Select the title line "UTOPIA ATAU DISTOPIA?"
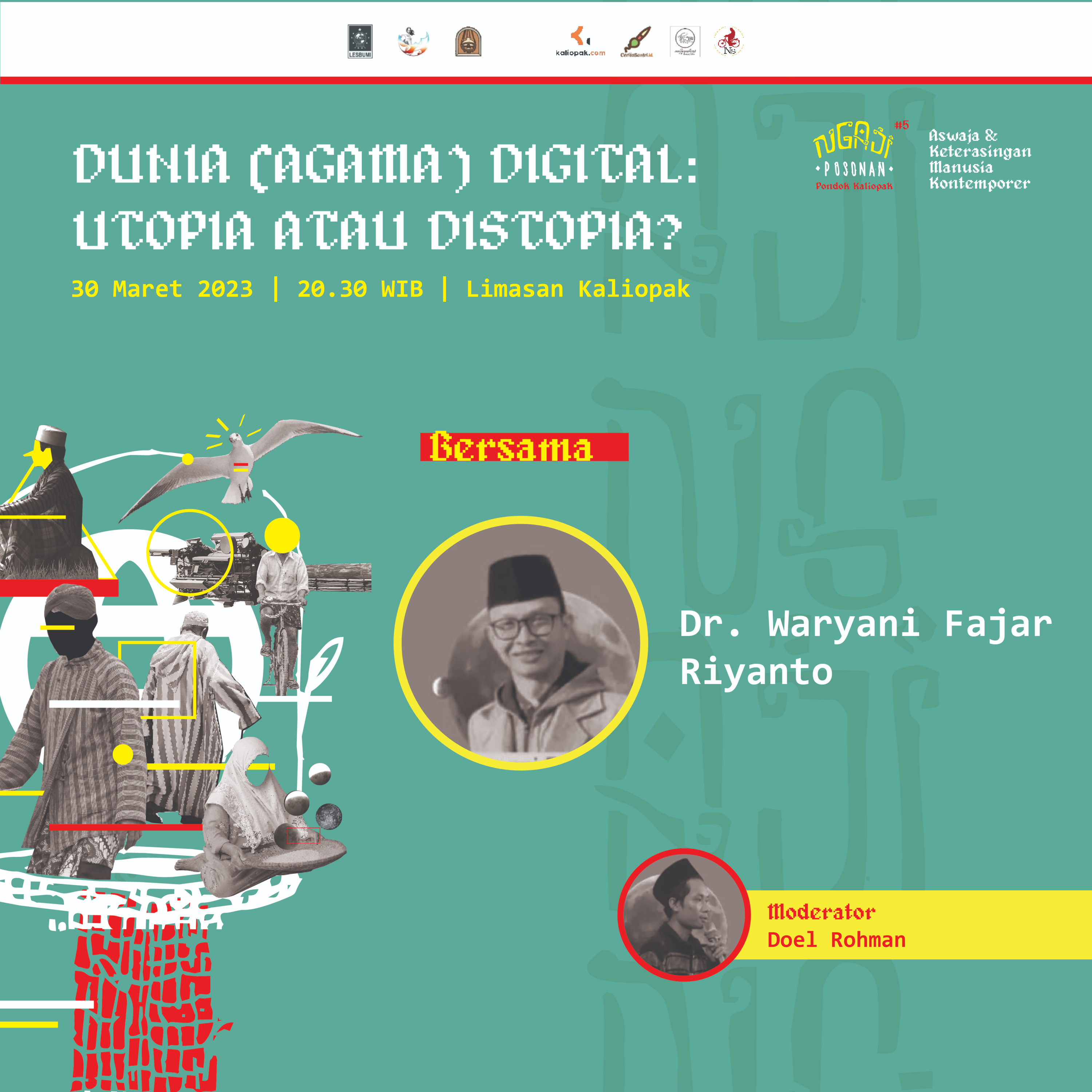The image size is (1092, 1092). pyautogui.click(x=377, y=230)
